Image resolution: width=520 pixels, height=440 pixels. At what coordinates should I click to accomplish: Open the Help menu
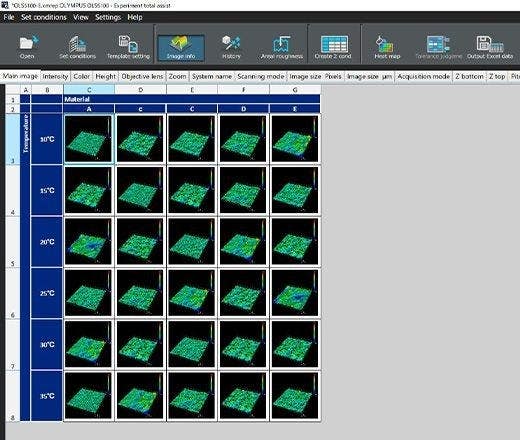135,17
